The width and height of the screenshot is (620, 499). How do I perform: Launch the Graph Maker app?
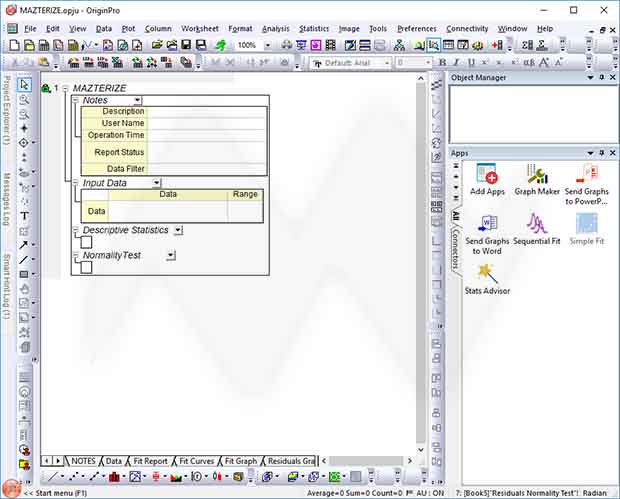537,180
